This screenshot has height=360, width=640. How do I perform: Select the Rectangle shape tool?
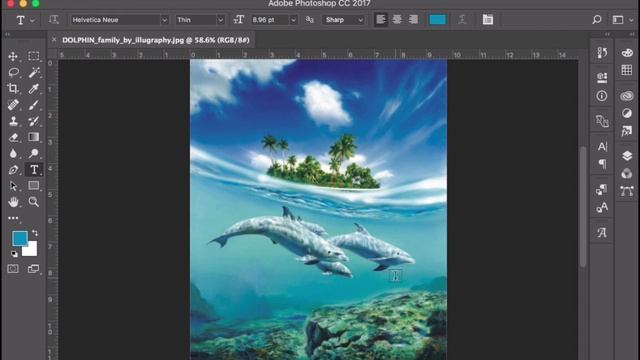[x=33, y=186]
